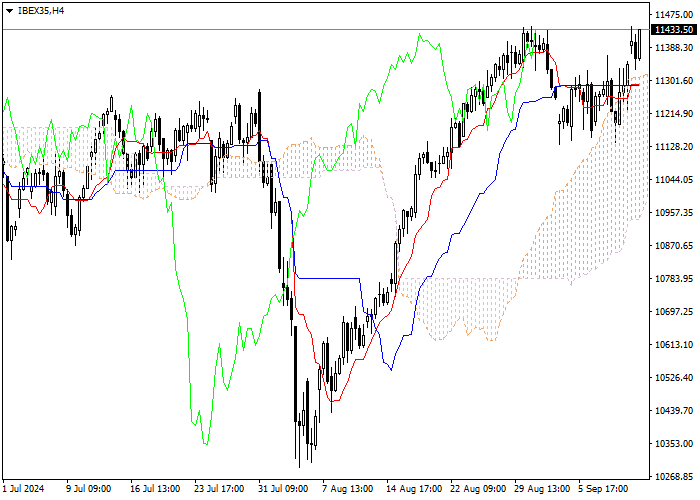Viewport: 700px width, 500px height.
Task: Click the 10439.70 price scale value
Action: pyautogui.click(x=674, y=411)
